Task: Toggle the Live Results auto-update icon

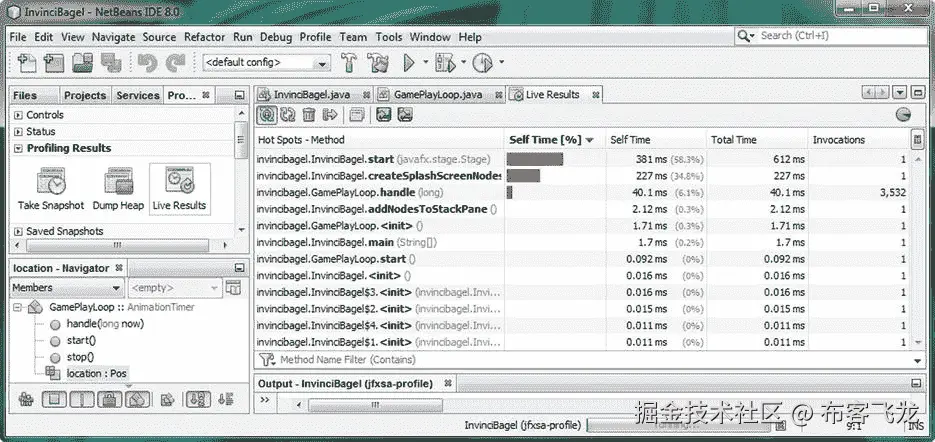Action: (268, 115)
